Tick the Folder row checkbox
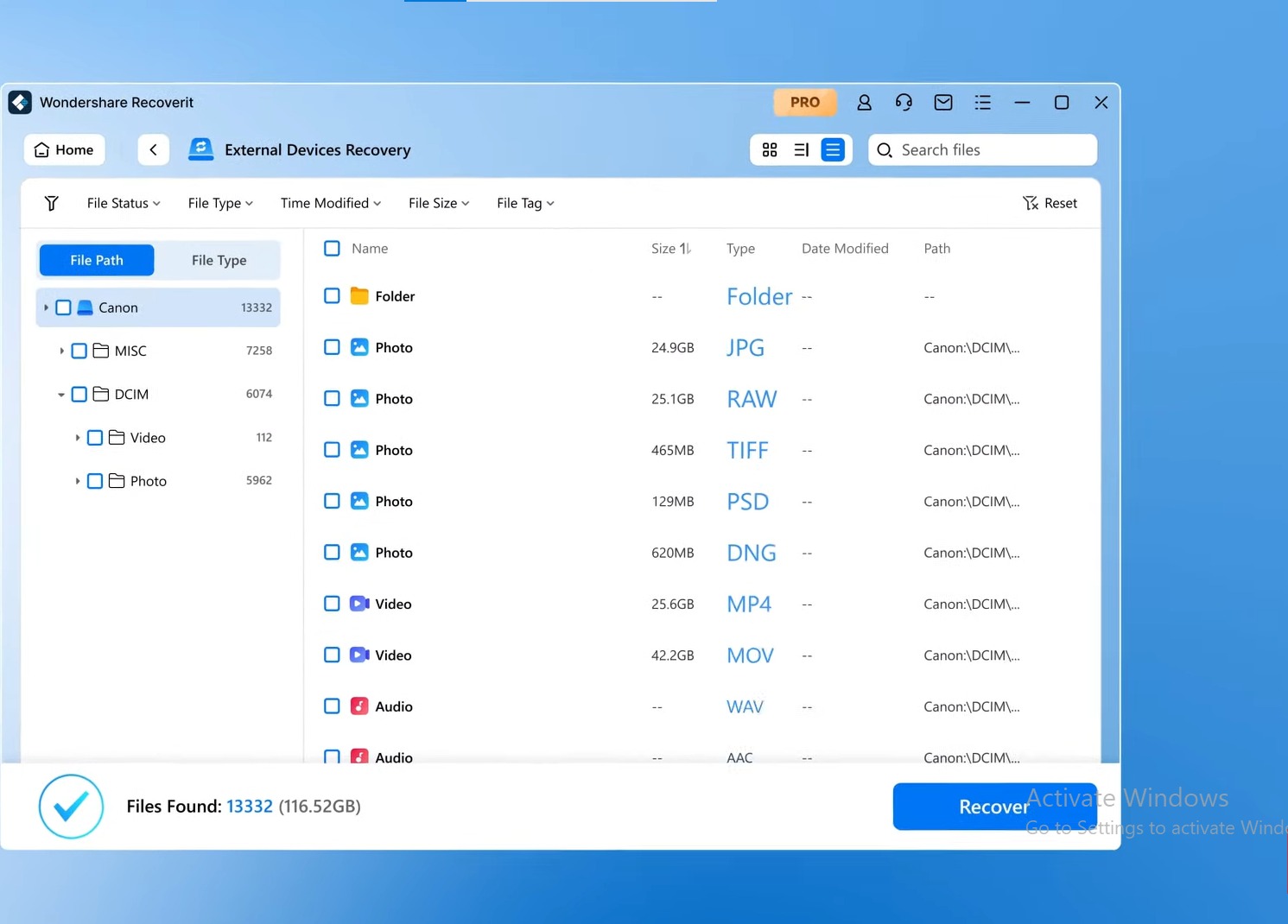 click(332, 296)
